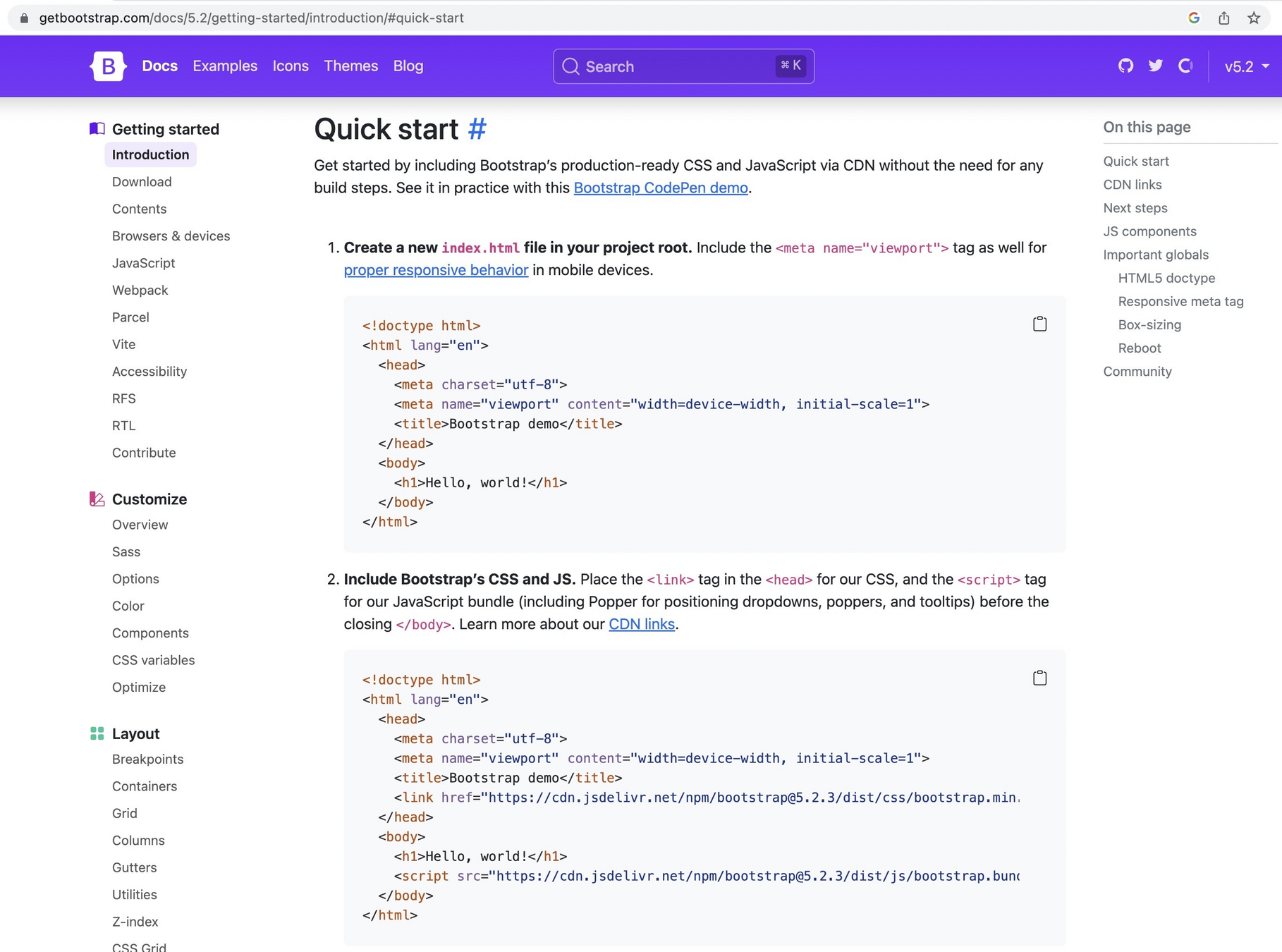Open Contribute sidebar link
This screenshot has width=1282, height=952.
[x=144, y=453]
